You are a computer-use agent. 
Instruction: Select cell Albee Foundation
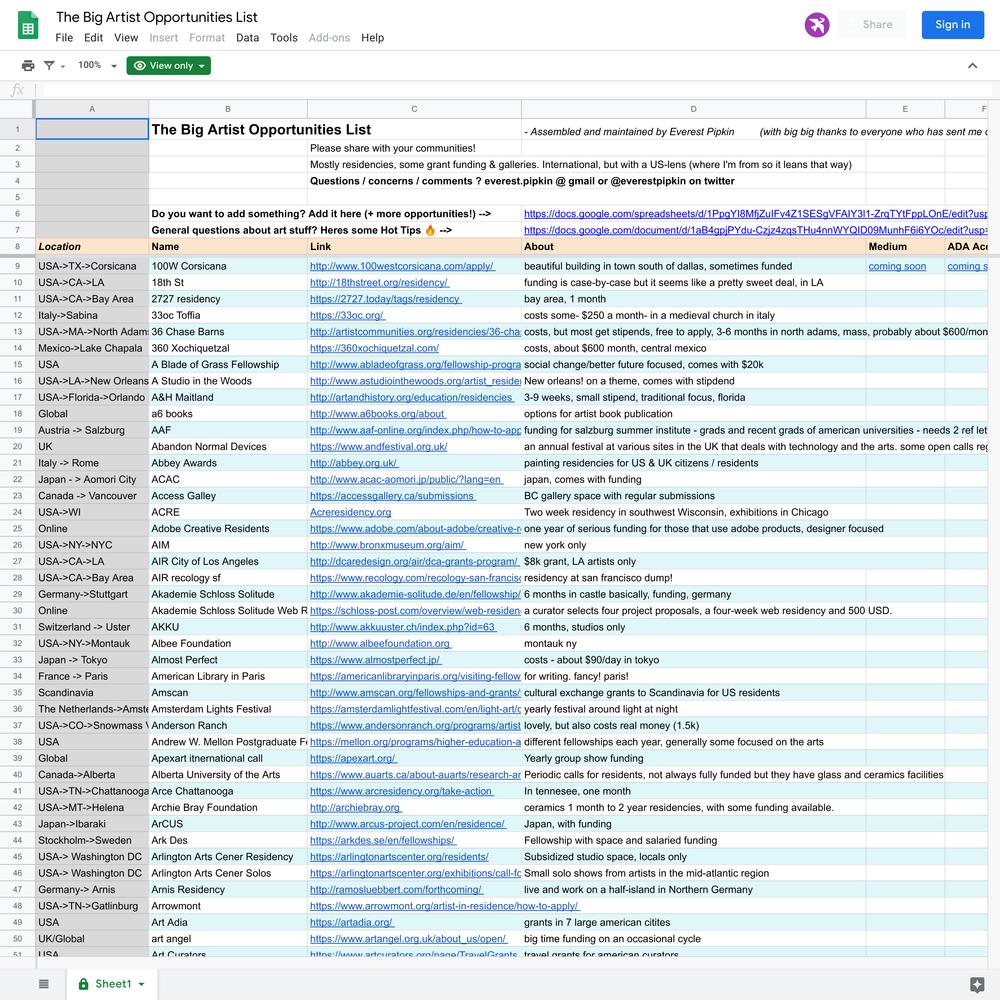[228, 643]
